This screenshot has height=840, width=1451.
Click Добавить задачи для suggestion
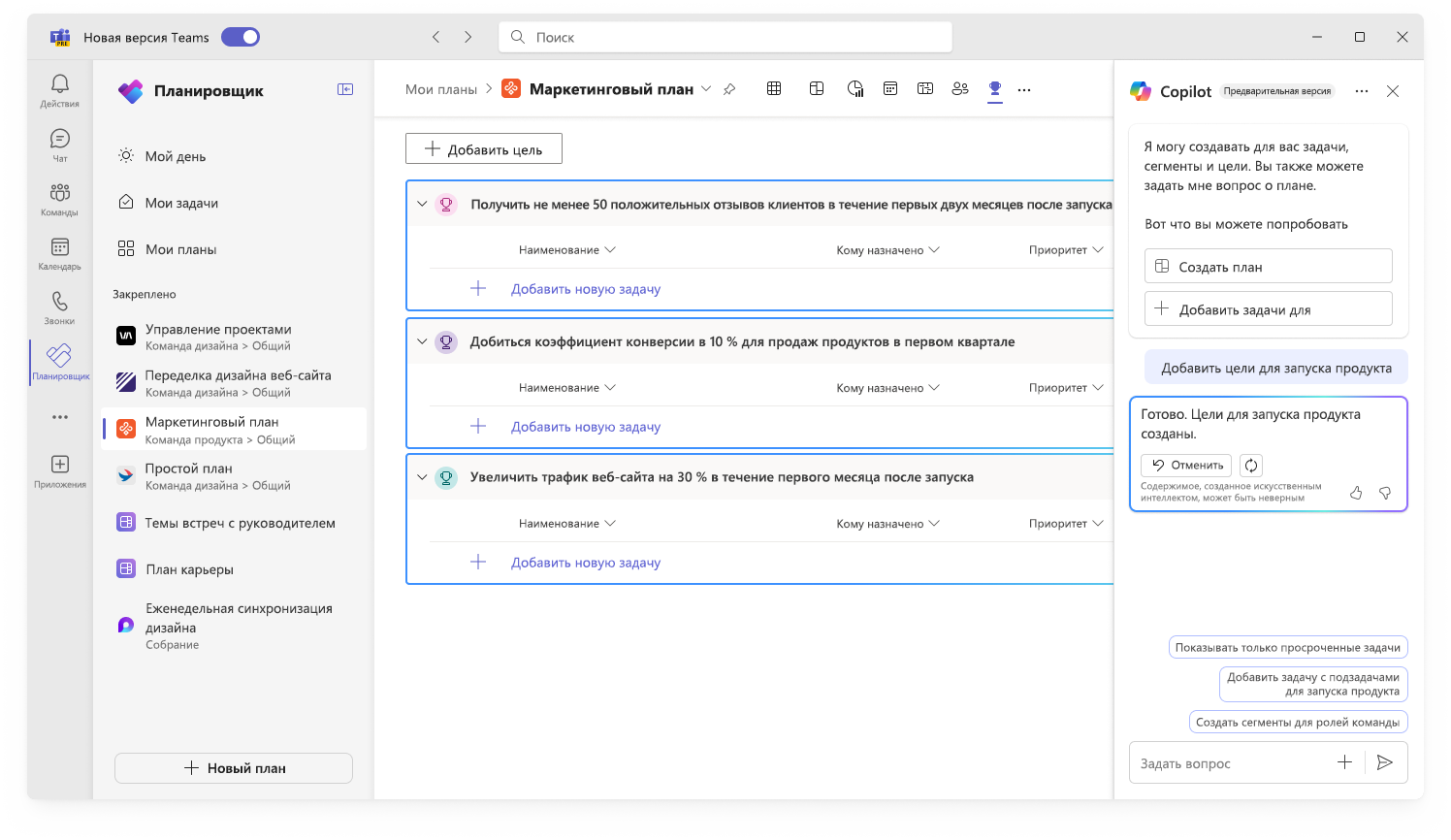point(1269,309)
